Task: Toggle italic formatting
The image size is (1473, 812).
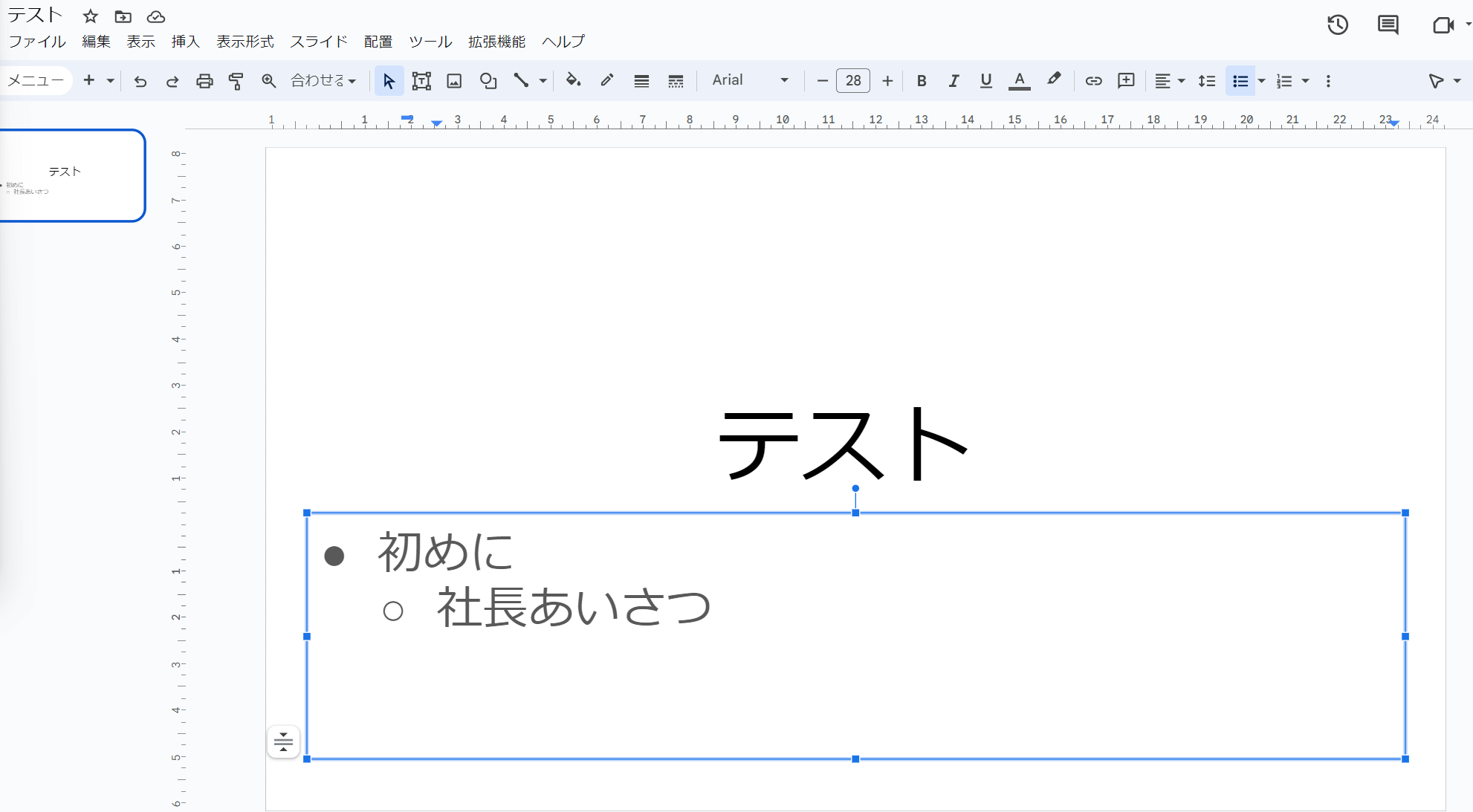Action: [954, 81]
